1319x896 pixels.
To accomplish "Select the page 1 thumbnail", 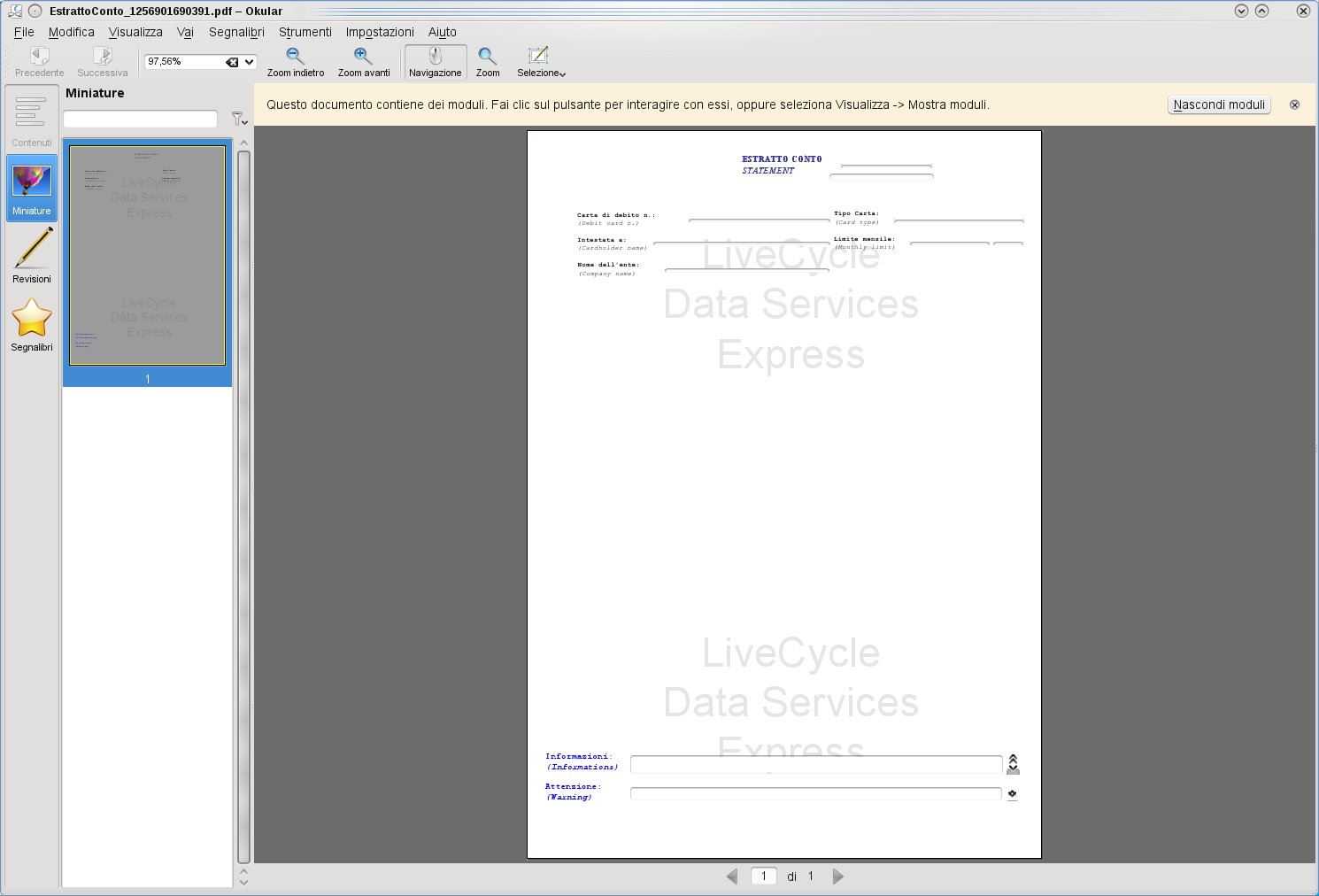I will (x=148, y=255).
